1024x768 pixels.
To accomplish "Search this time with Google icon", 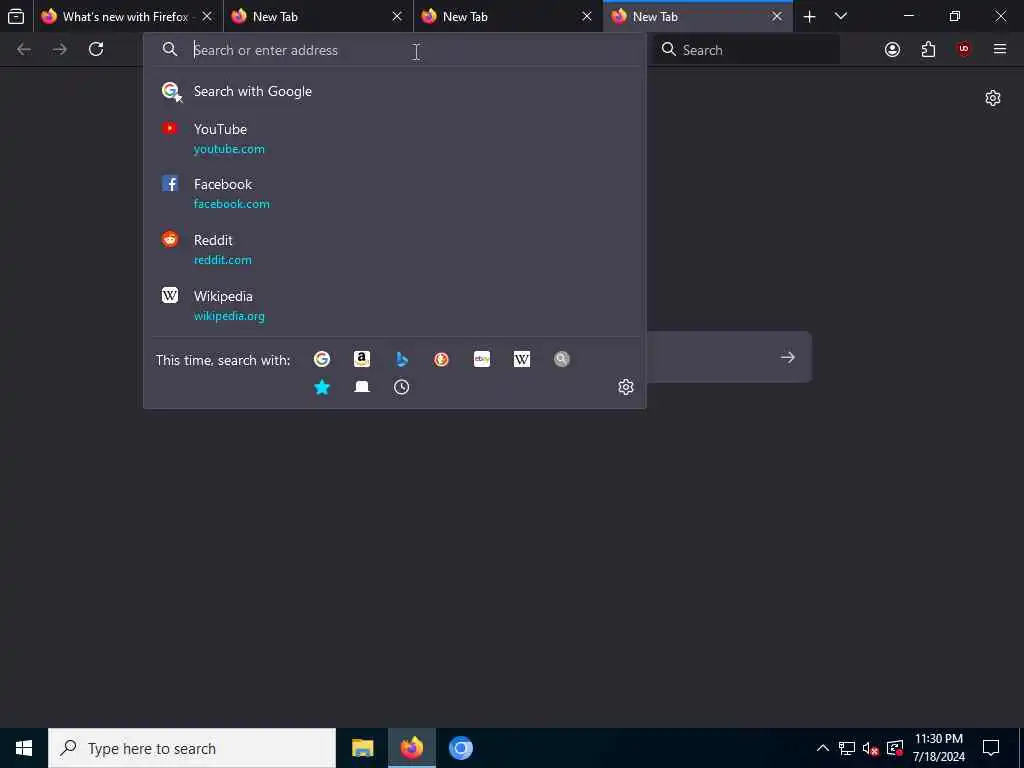I will pos(322,359).
